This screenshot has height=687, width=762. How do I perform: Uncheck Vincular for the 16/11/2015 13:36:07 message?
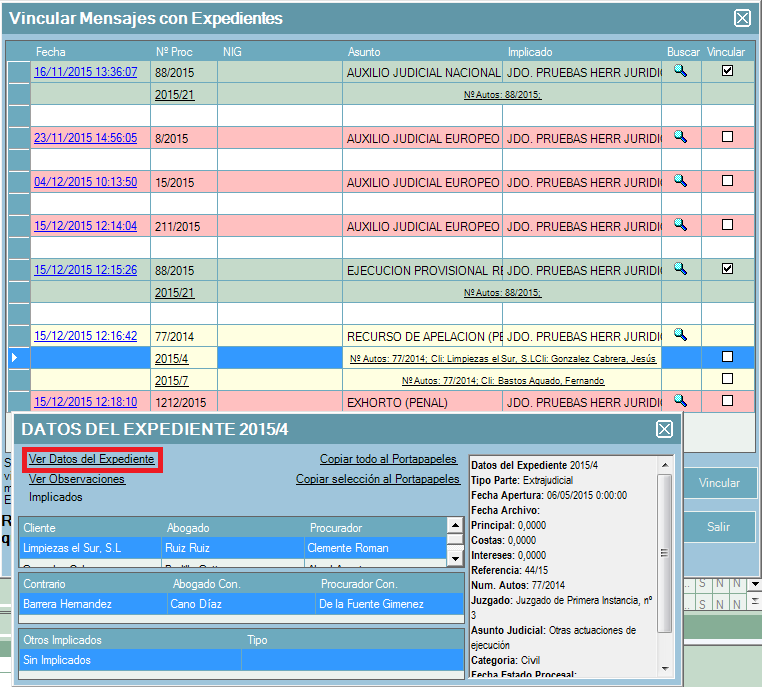click(727, 71)
